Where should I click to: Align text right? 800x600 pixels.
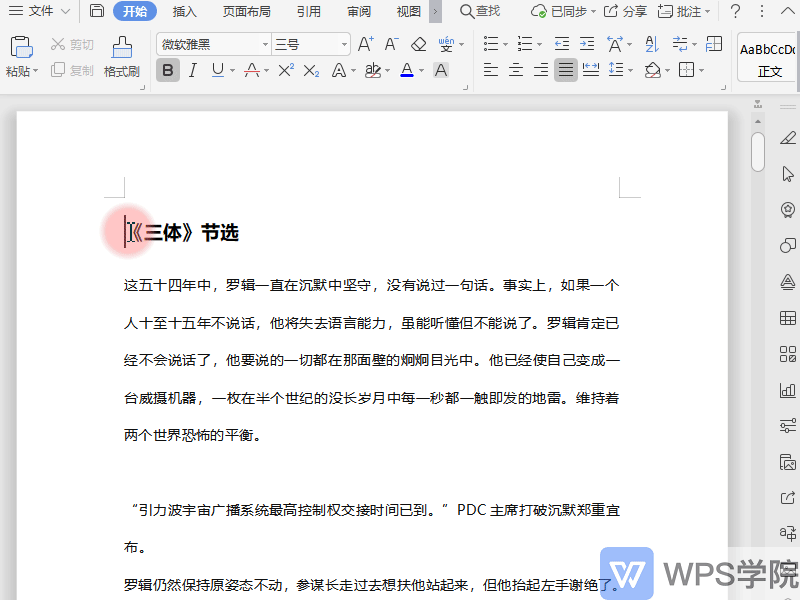pos(541,69)
